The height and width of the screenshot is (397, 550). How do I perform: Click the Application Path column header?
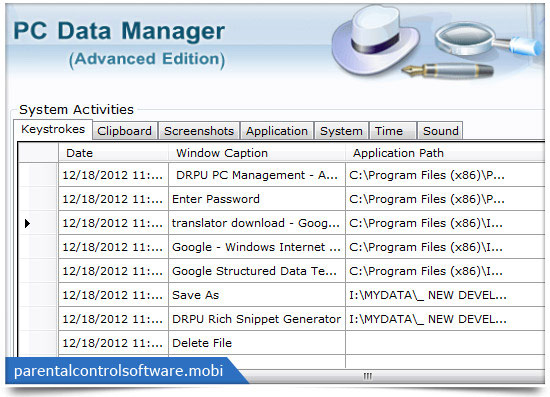click(445, 153)
